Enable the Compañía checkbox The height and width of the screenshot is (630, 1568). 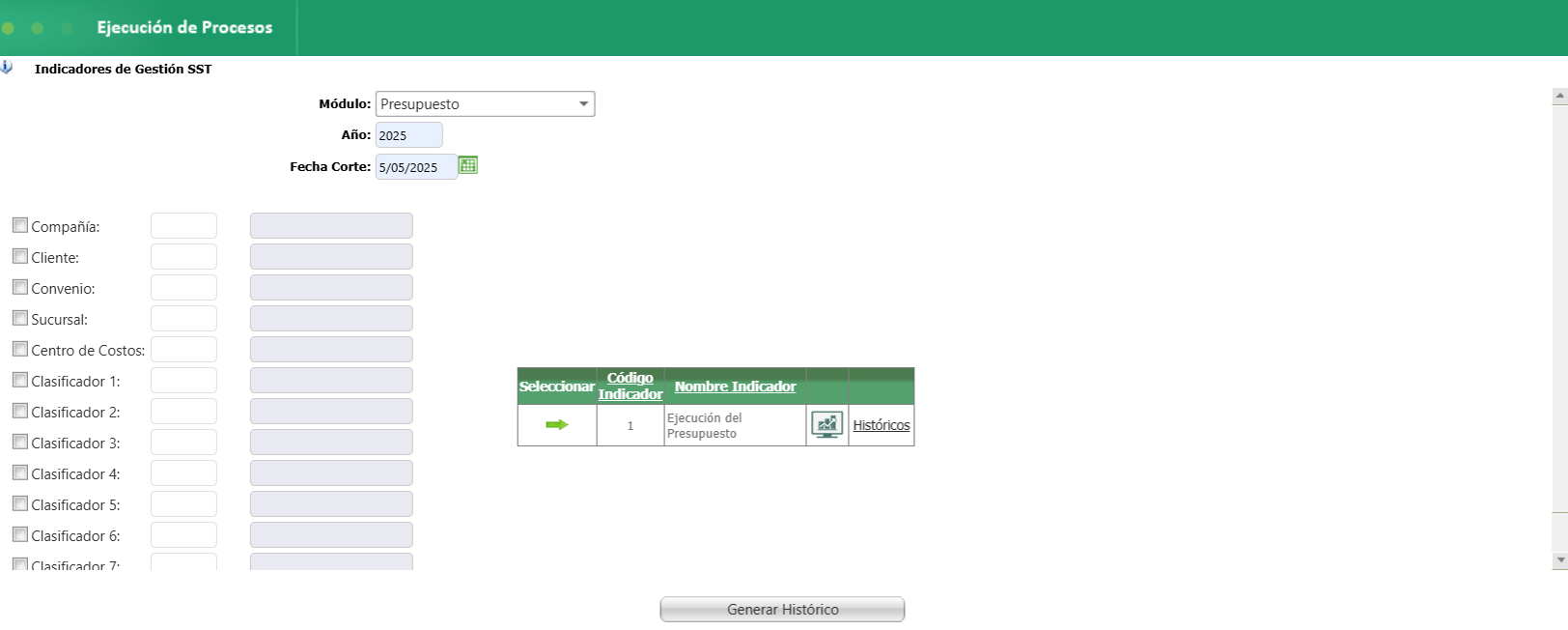(x=19, y=225)
